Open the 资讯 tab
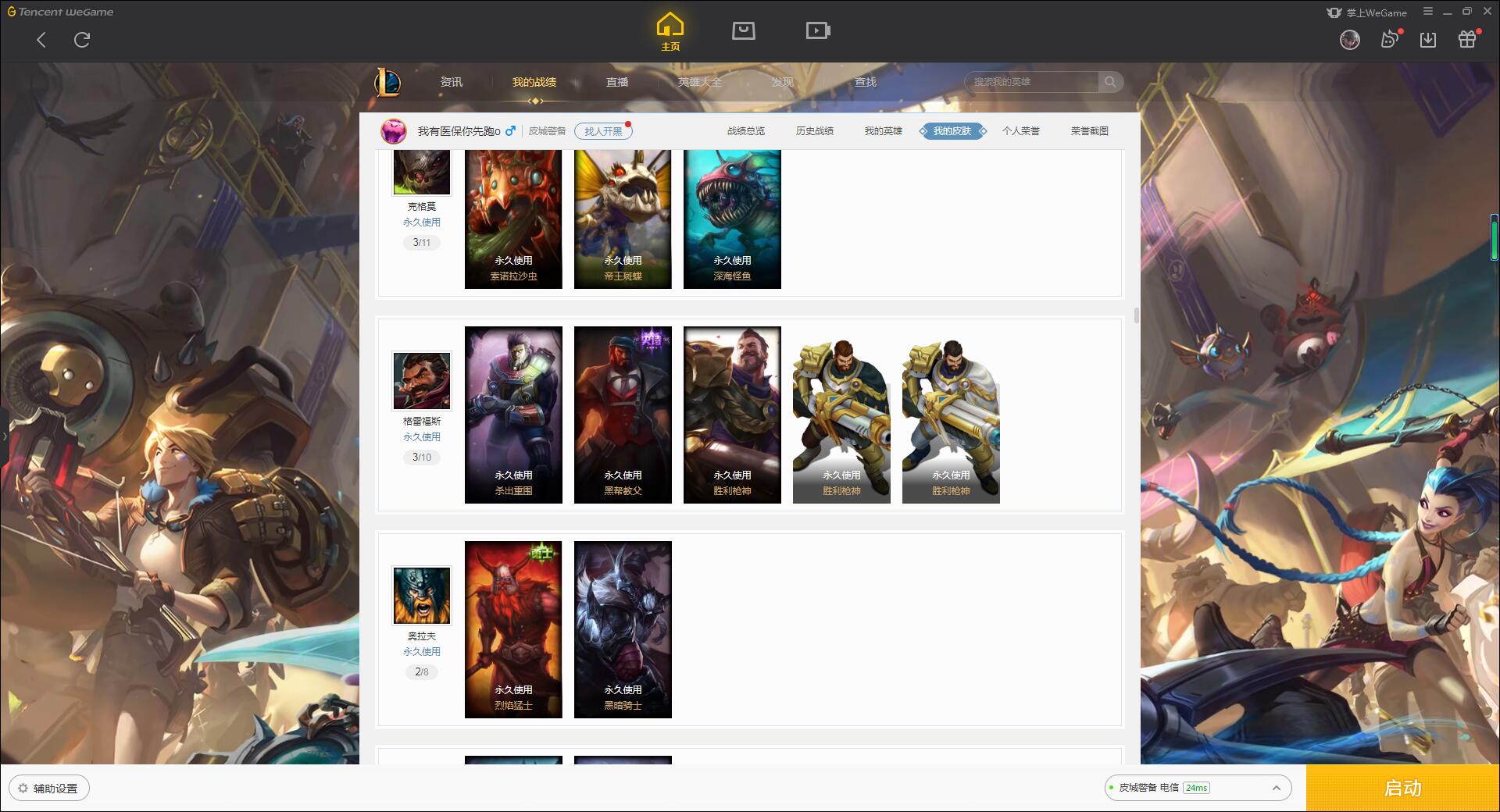Image resolution: width=1500 pixels, height=812 pixels. [451, 82]
